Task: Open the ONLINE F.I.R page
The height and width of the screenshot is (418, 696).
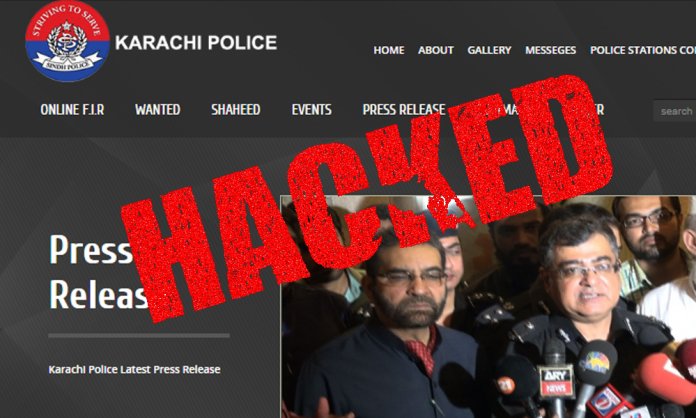Action: tap(72, 110)
